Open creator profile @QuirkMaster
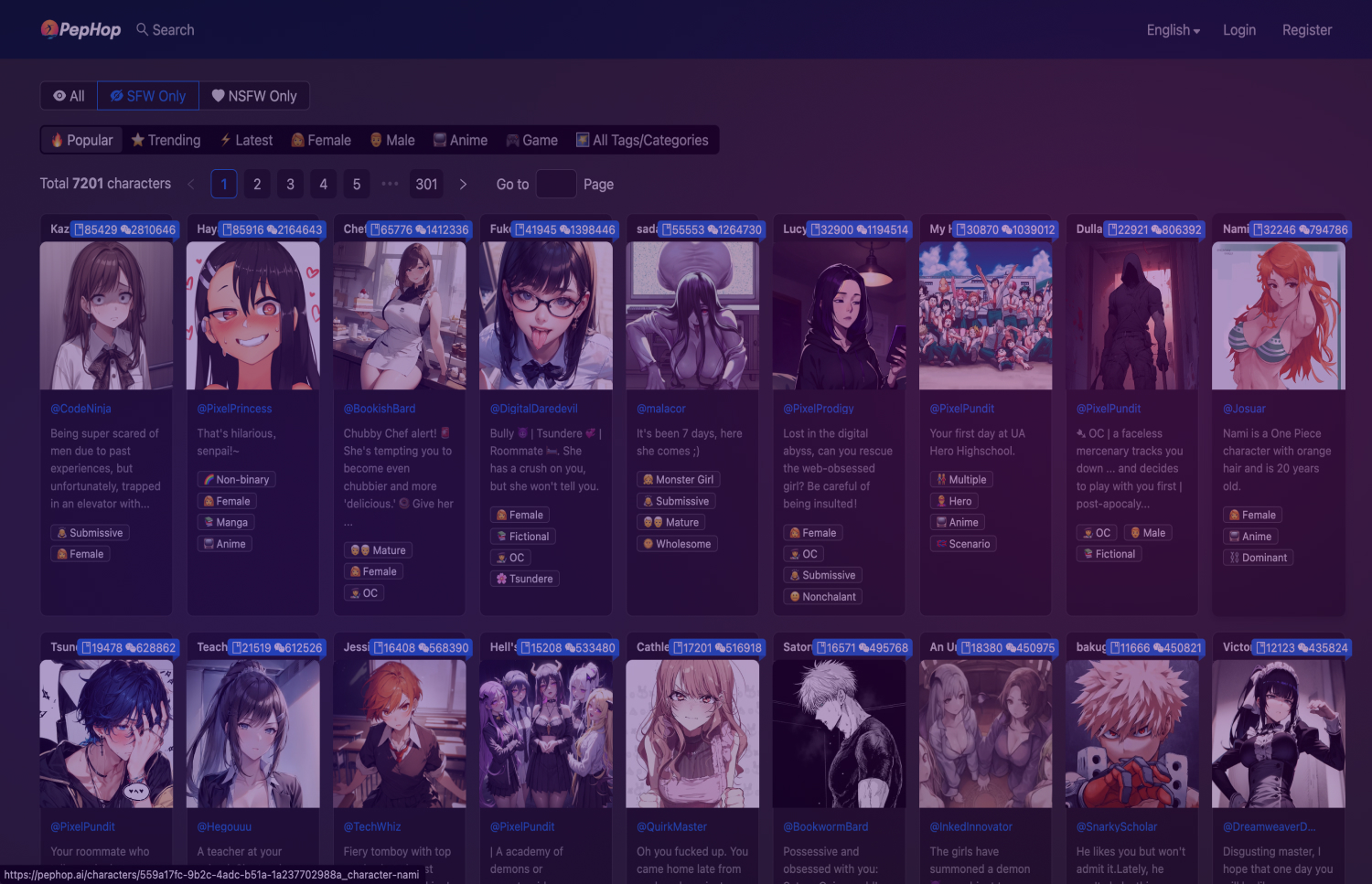This screenshot has height=884, width=1372. 671,826
